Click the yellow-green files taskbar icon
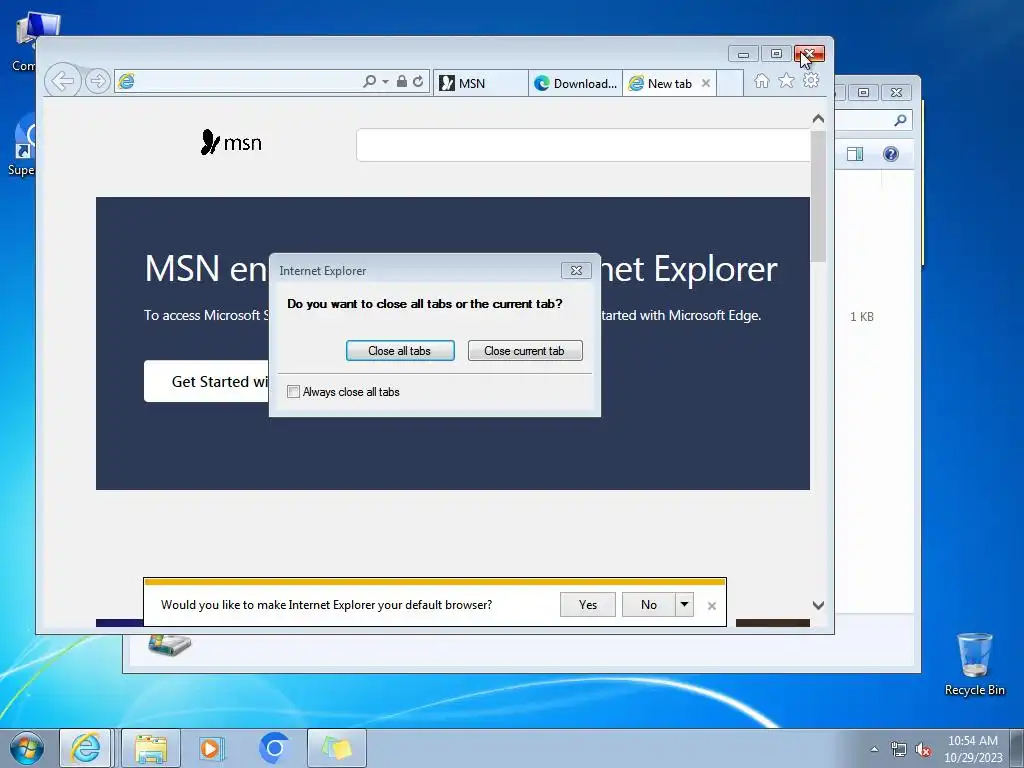This screenshot has height=768, width=1024. click(337, 748)
